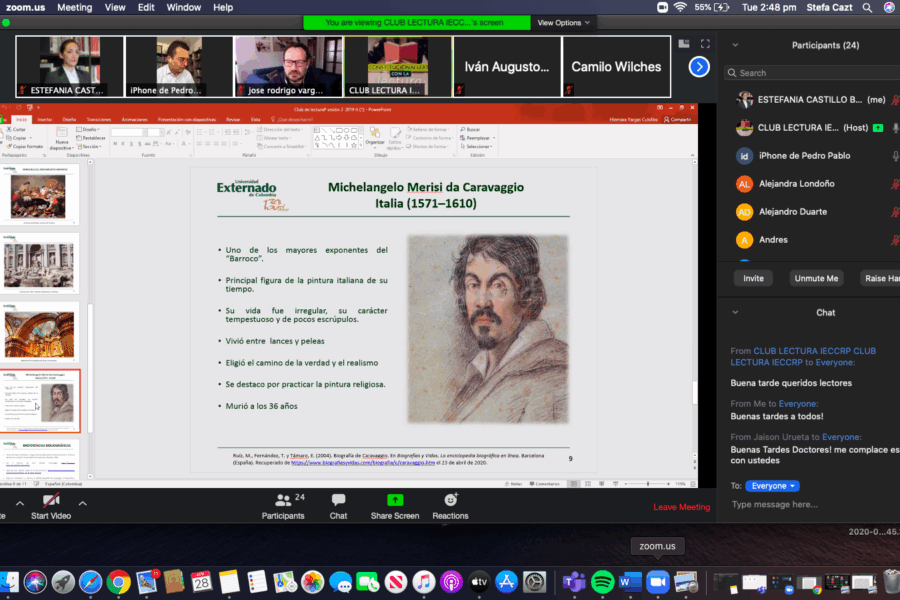Click the Start Video camera icon

point(51,500)
